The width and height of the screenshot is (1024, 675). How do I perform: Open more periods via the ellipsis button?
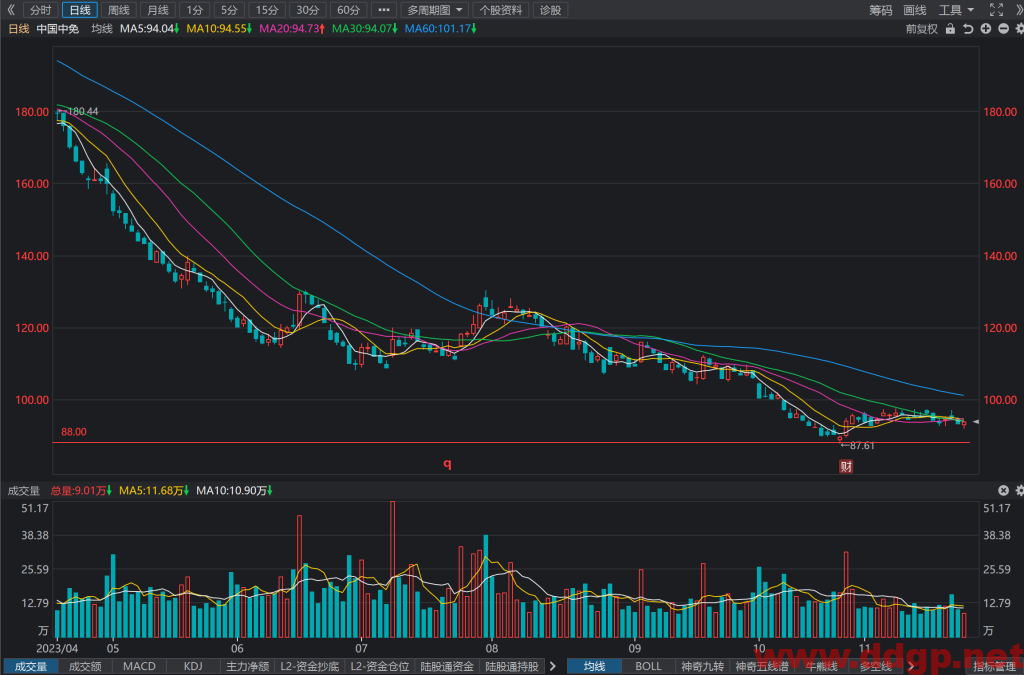coord(383,10)
